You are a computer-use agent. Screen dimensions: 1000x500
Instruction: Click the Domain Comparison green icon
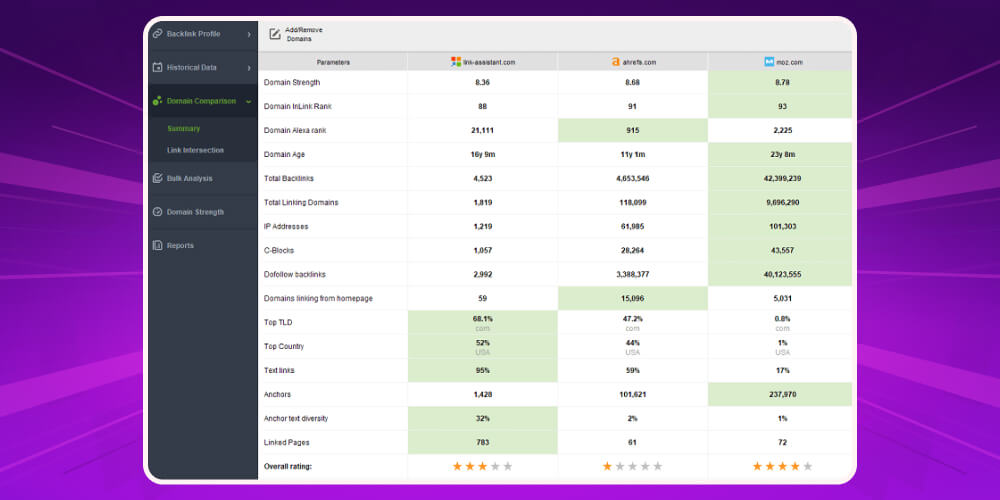[158, 101]
